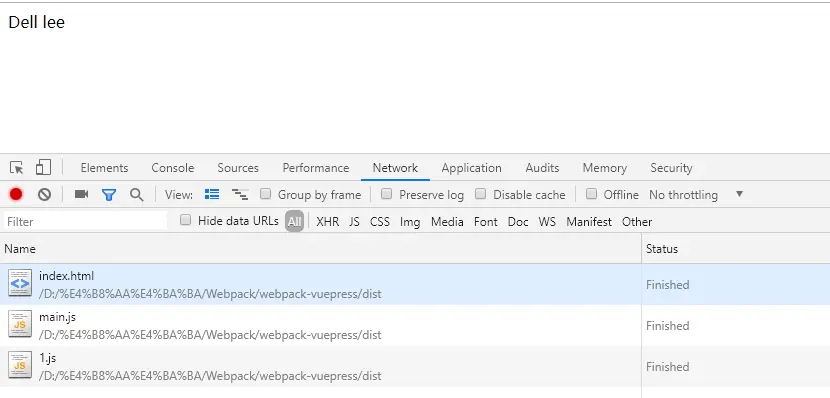Clear network log with the clear icon
The height and width of the screenshot is (398, 830).
(44, 194)
